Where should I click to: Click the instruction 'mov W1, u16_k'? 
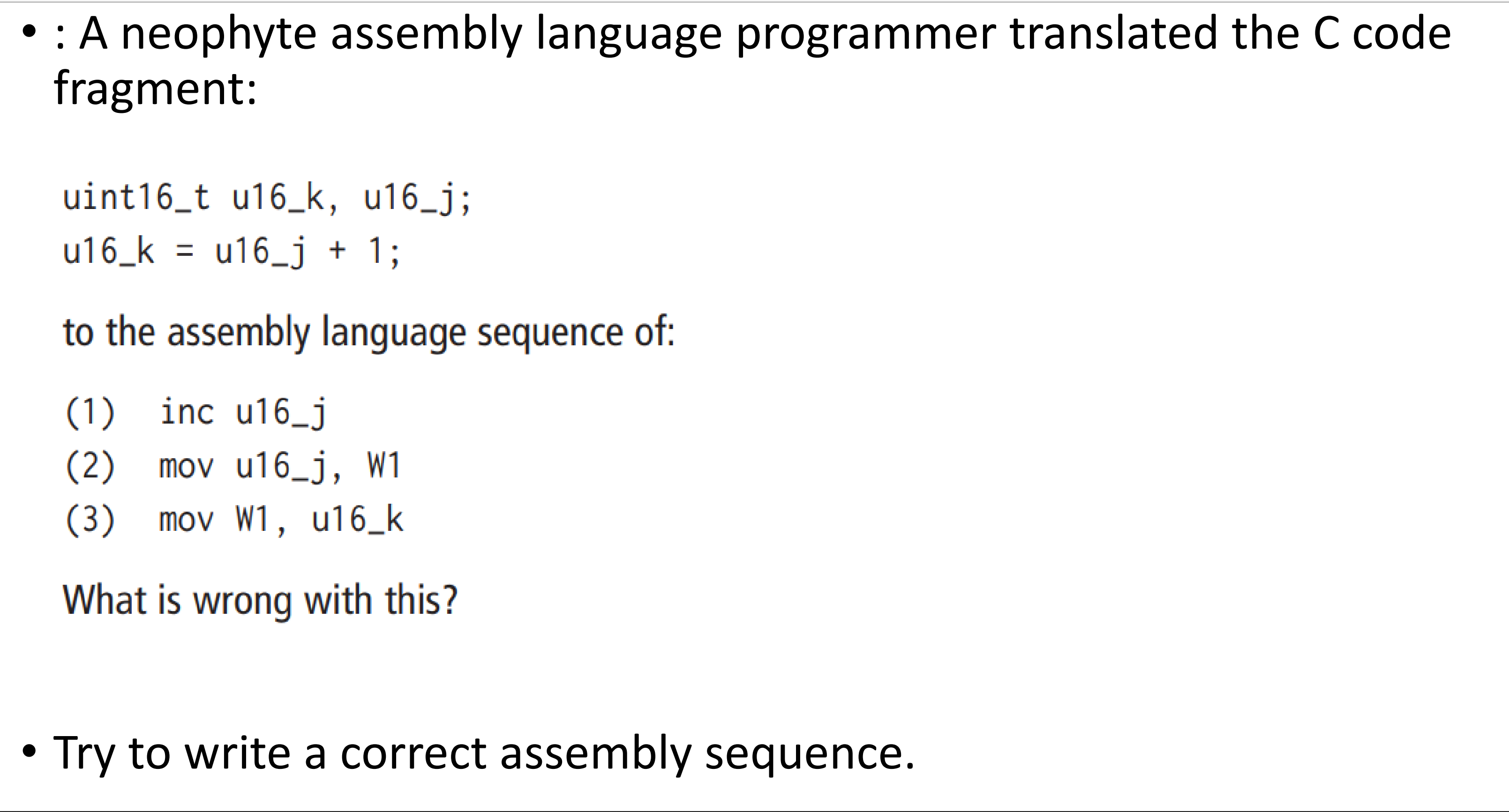281,520
